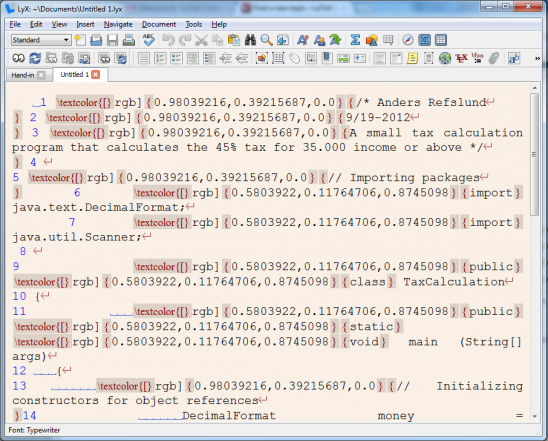Click the text 'TaxCalculation' in editor
The width and height of the screenshot is (548, 441).
point(454,282)
